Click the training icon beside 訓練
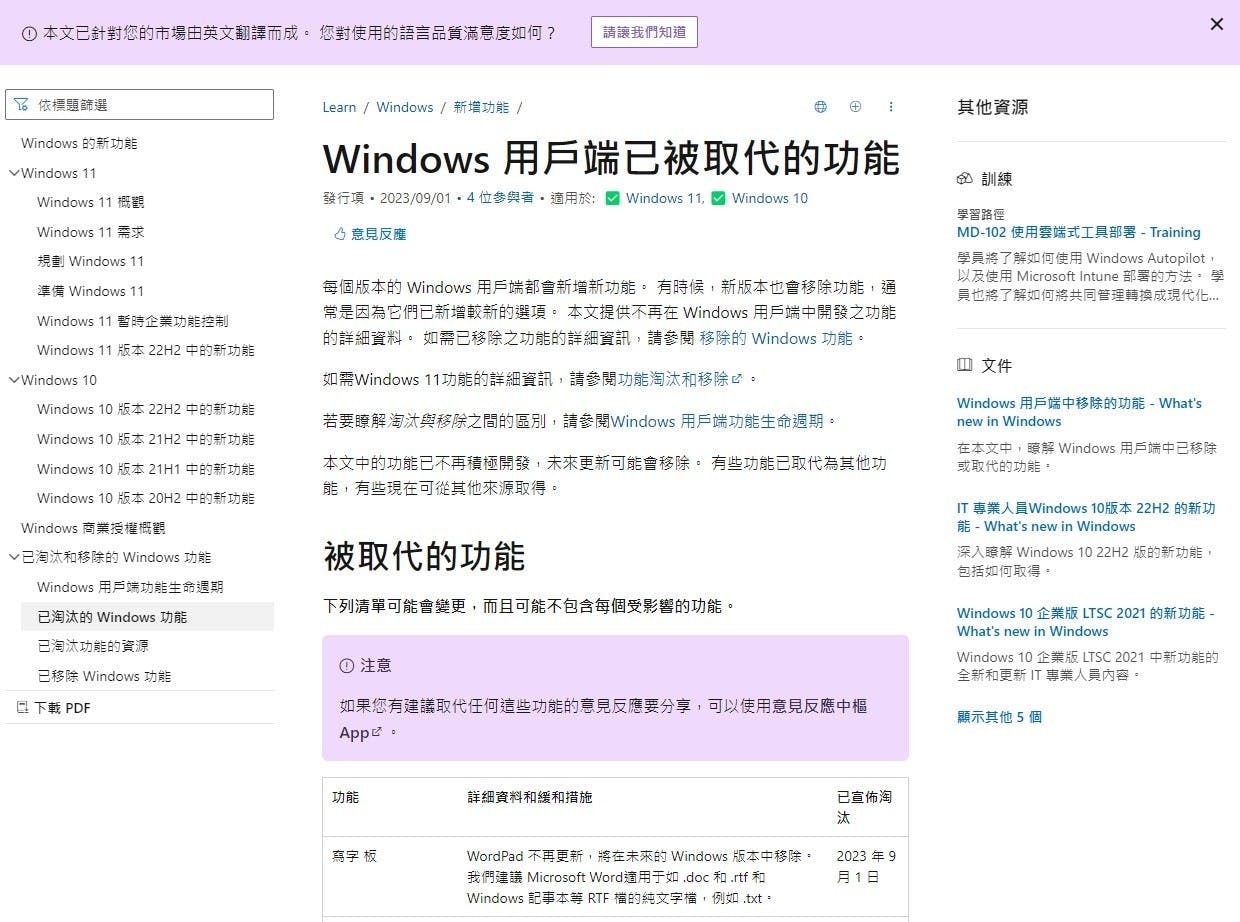 965,179
